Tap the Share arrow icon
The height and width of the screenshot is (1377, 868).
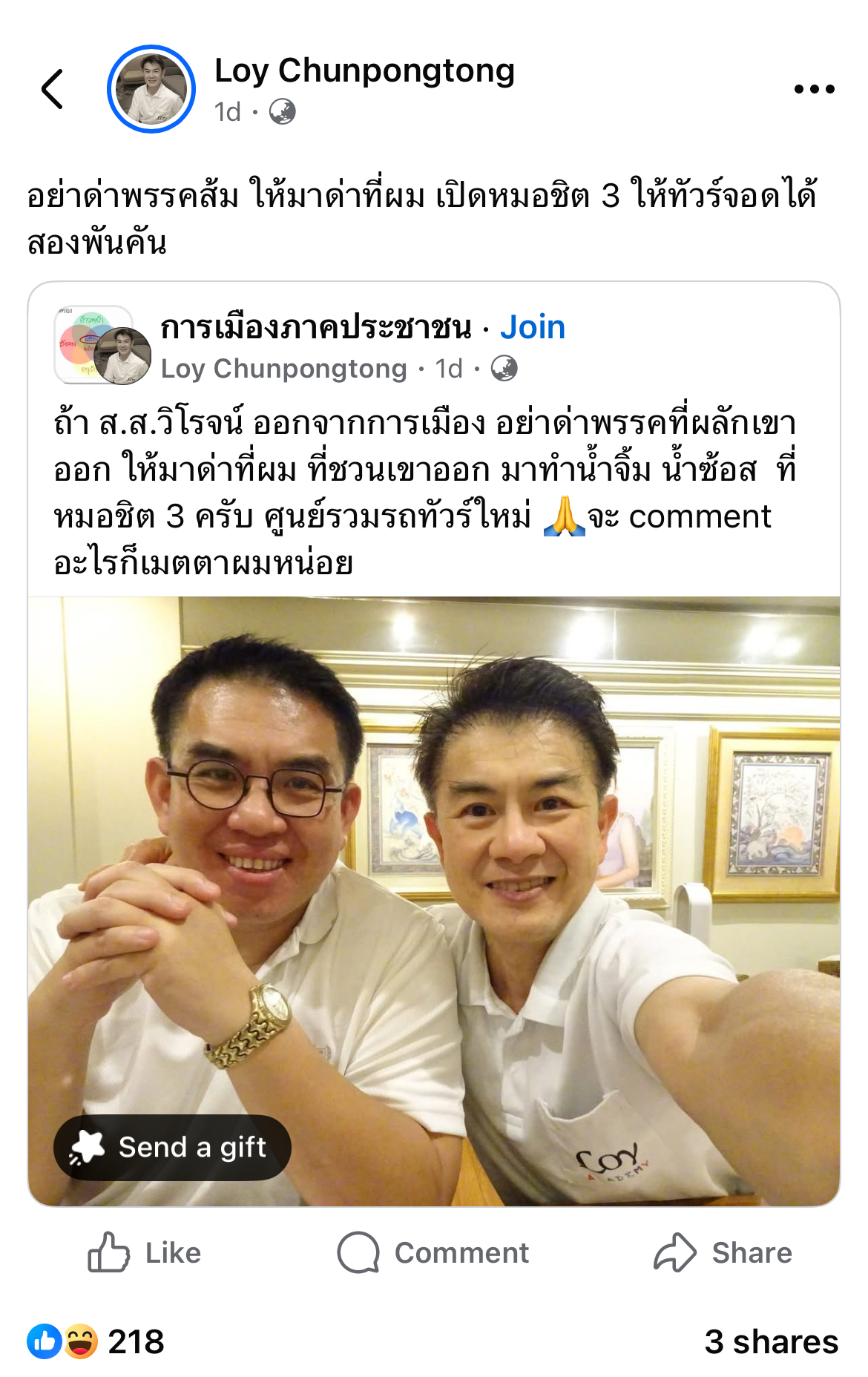(x=674, y=1252)
